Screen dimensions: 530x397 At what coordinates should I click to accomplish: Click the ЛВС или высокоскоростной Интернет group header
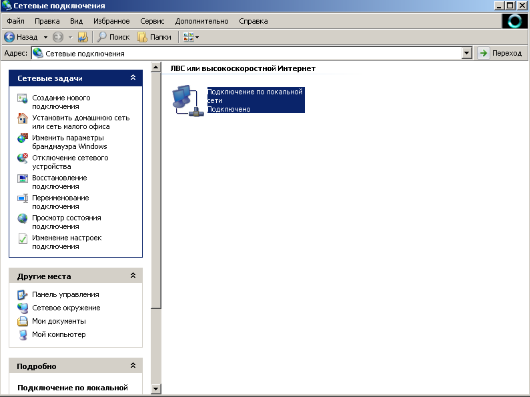pyautogui.click(x=243, y=68)
